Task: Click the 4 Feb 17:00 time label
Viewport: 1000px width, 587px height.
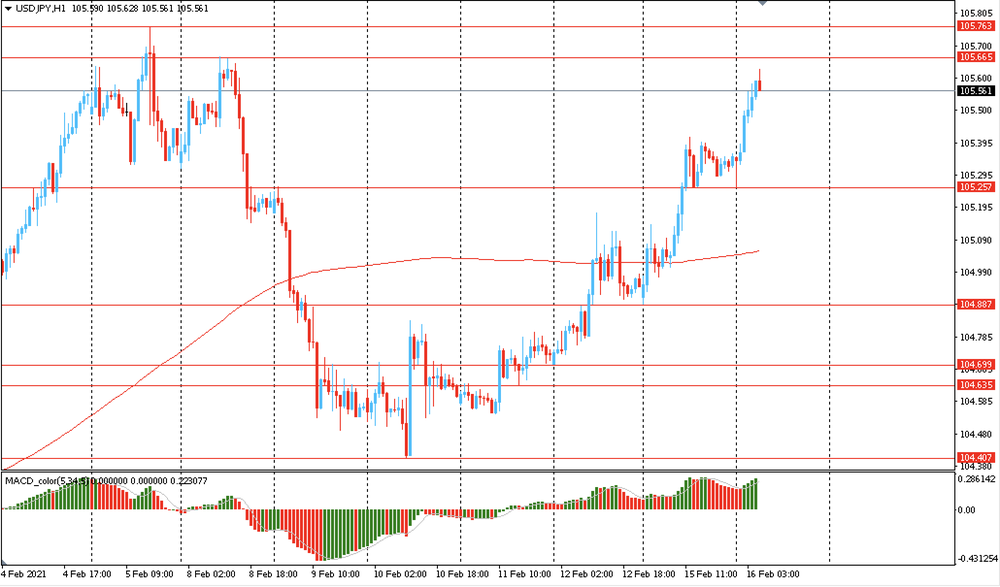Action: (87, 574)
